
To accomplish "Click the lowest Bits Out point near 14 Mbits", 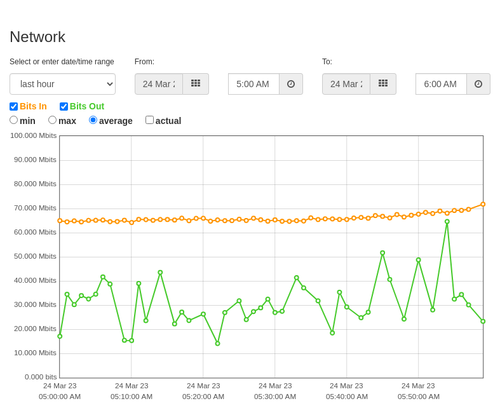I will (x=218, y=343).
